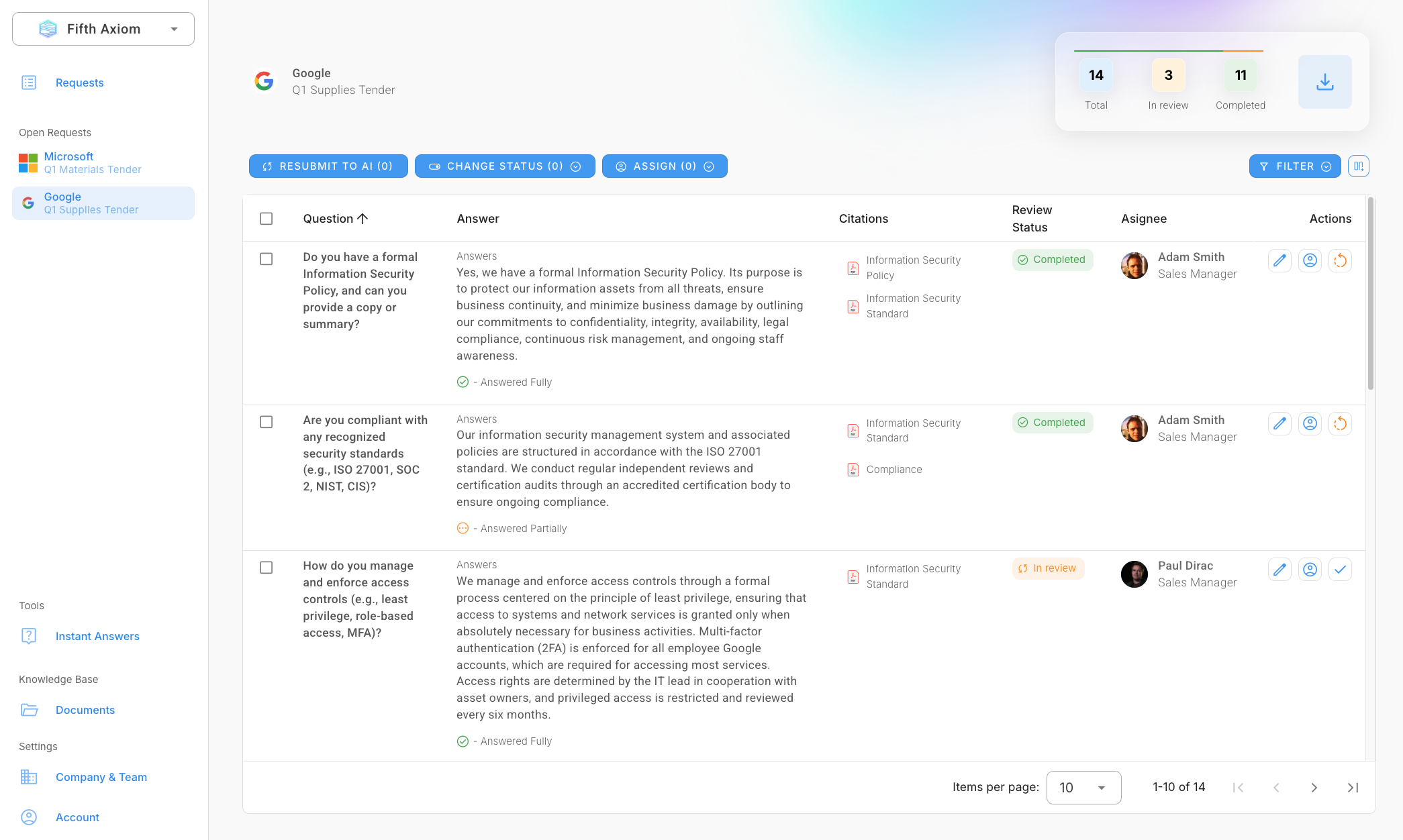
Task: Reassign user on security standards compliance row
Action: click(x=1310, y=423)
